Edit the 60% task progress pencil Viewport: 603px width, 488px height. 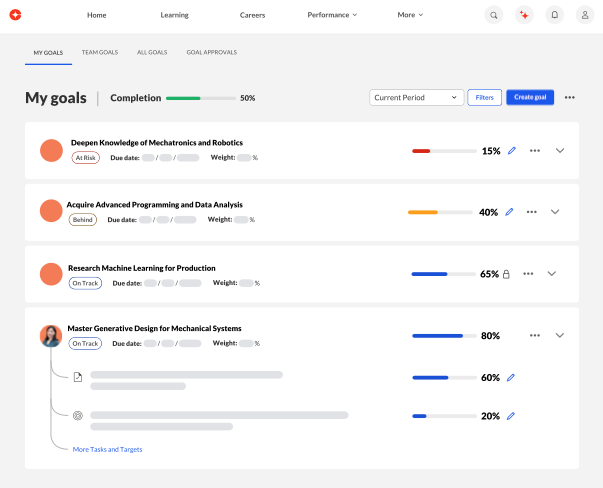(x=511, y=378)
